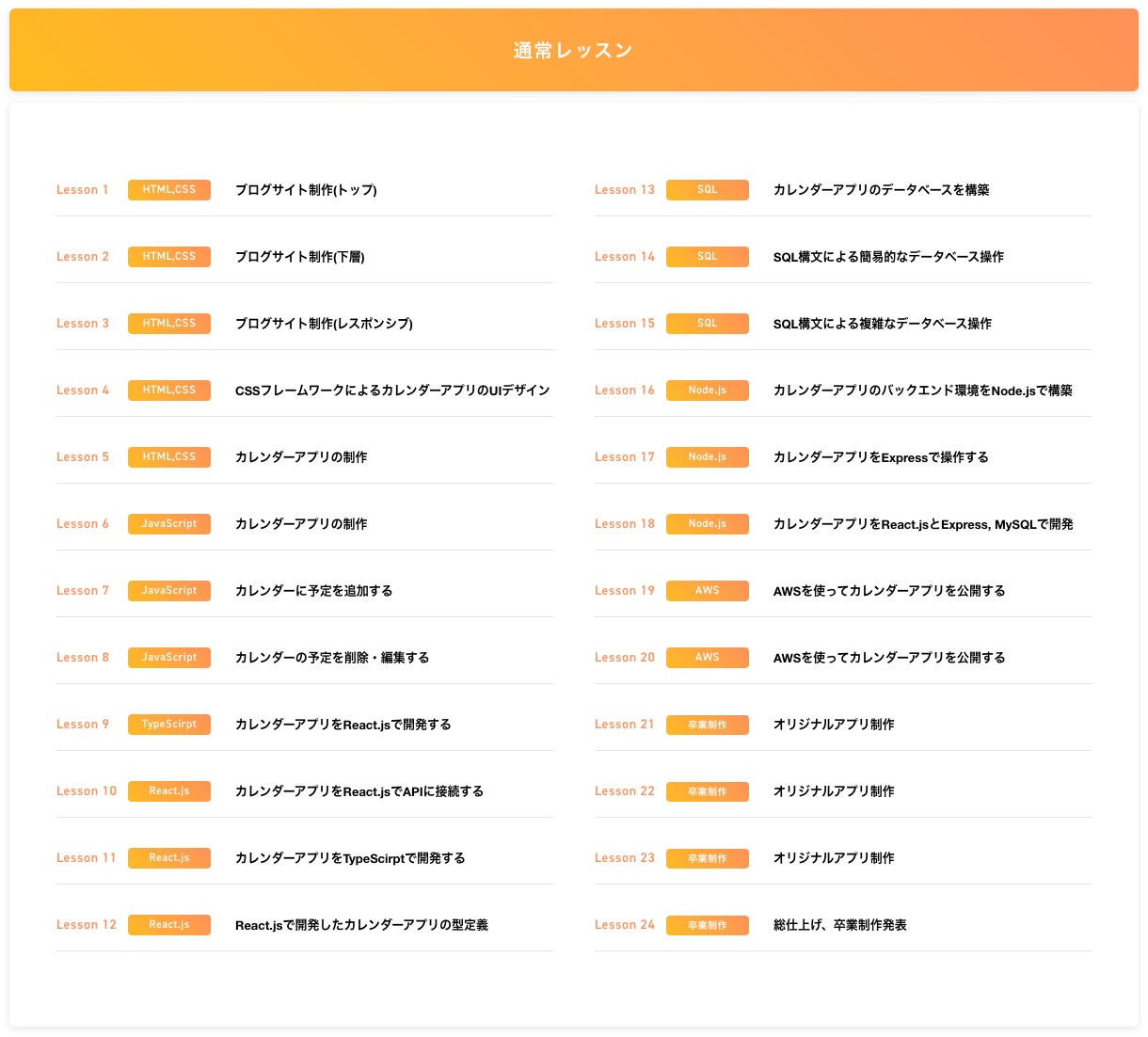This screenshot has height=1037, width=1148.
Task: Click the HTML,CSS tag on Lesson 1
Action: point(169,190)
